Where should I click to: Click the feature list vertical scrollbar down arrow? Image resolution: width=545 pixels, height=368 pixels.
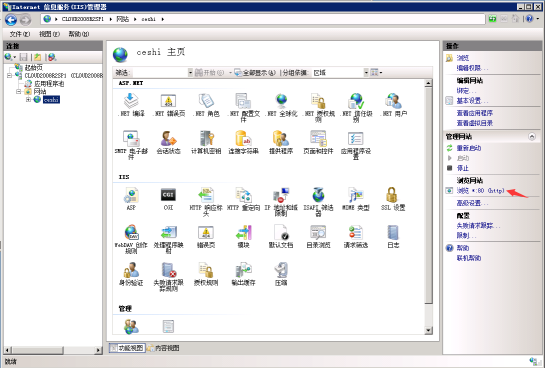pos(428,330)
